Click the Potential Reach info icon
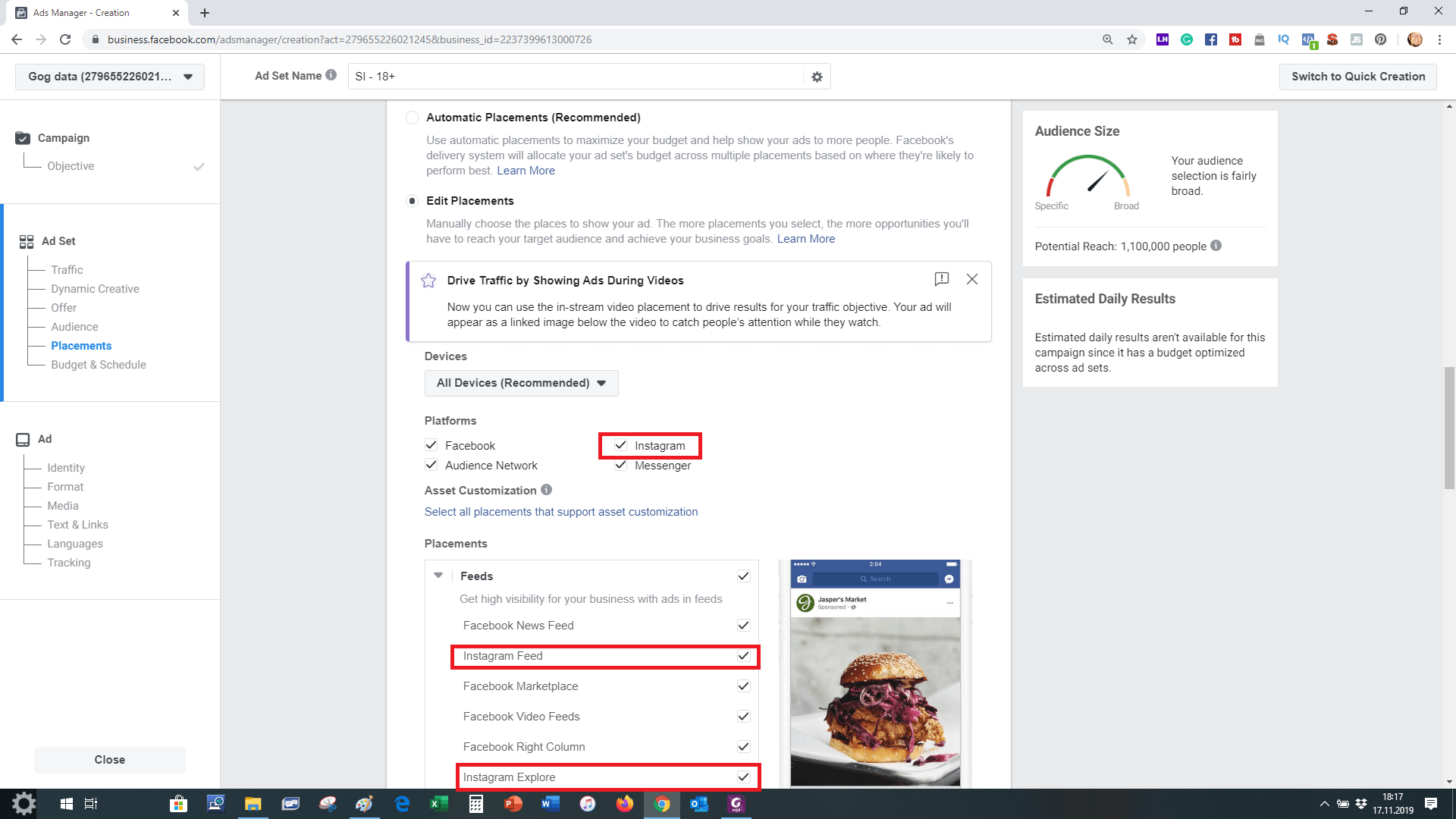The width and height of the screenshot is (1456, 819). coord(1216,246)
